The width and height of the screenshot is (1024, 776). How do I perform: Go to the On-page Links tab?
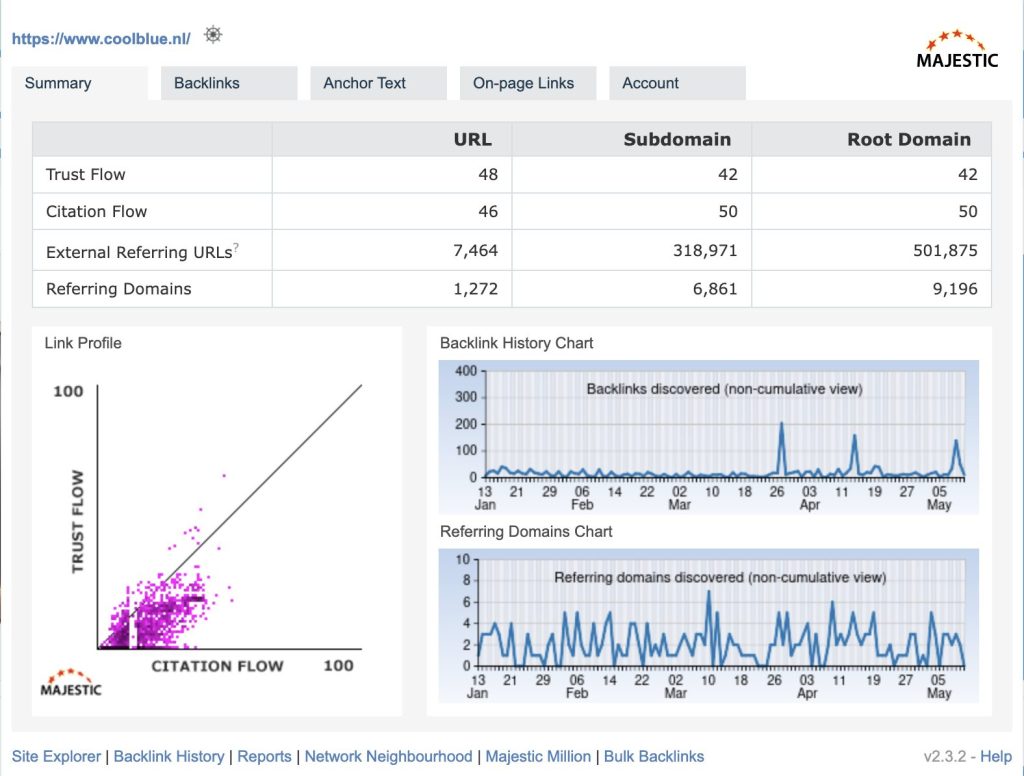528,83
